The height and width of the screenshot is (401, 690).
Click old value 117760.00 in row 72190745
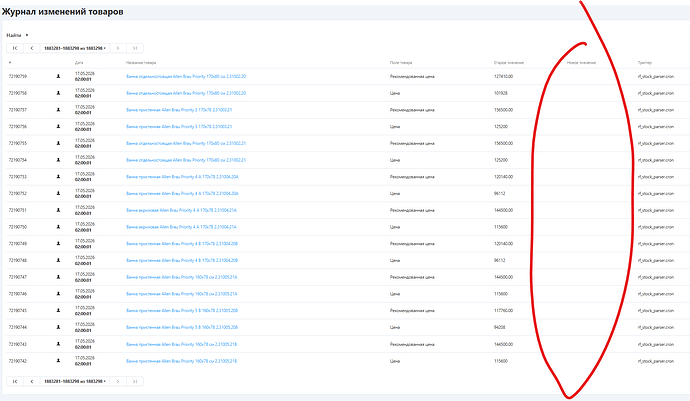[x=503, y=310]
